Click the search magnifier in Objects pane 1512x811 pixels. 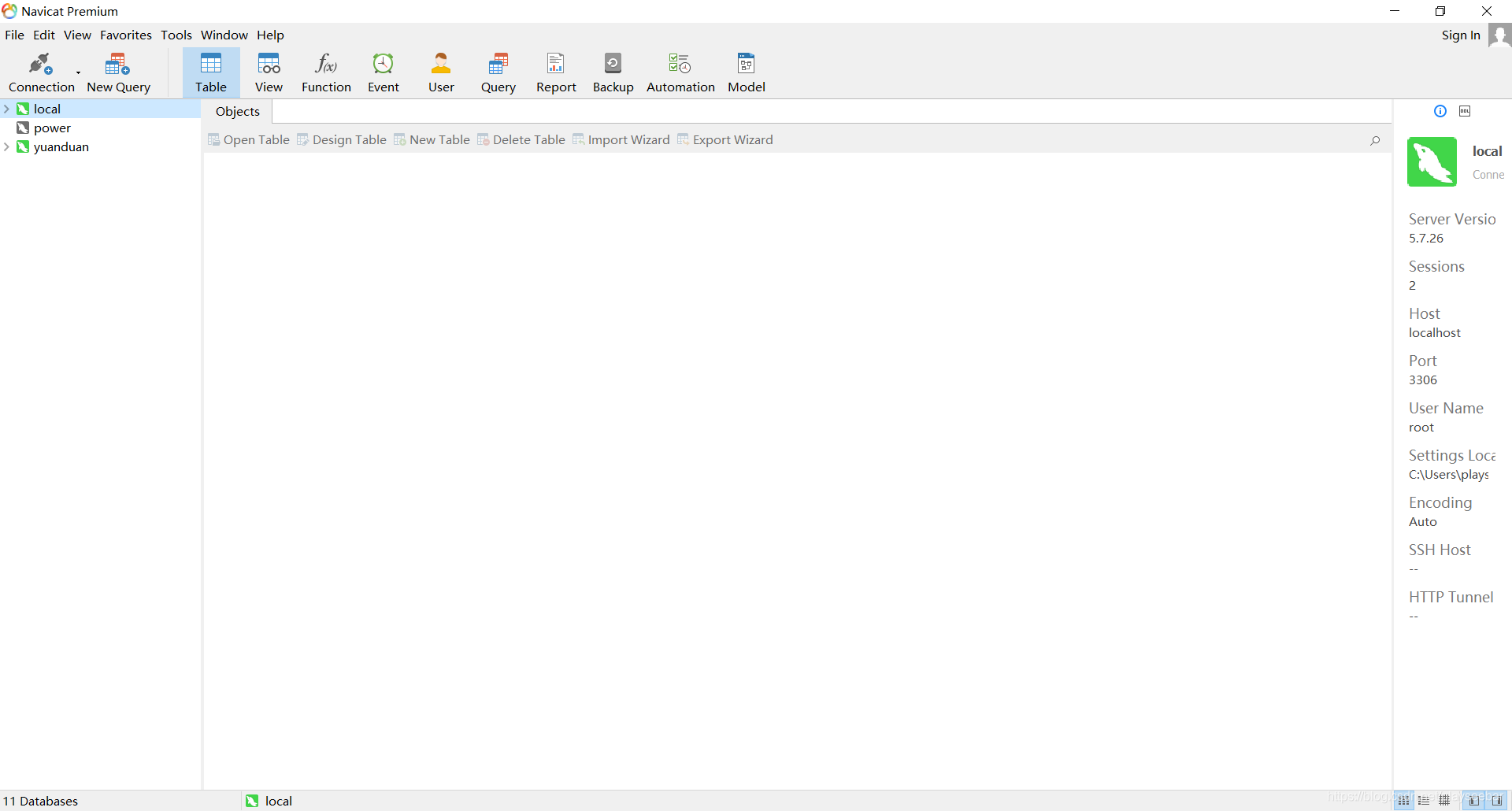[1375, 140]
